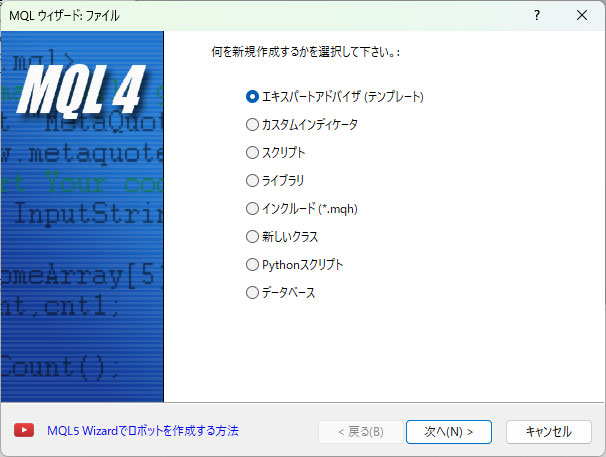Screen dimensions: 606x457
Task: Click the キャンセル button
Action: [547, 432]
